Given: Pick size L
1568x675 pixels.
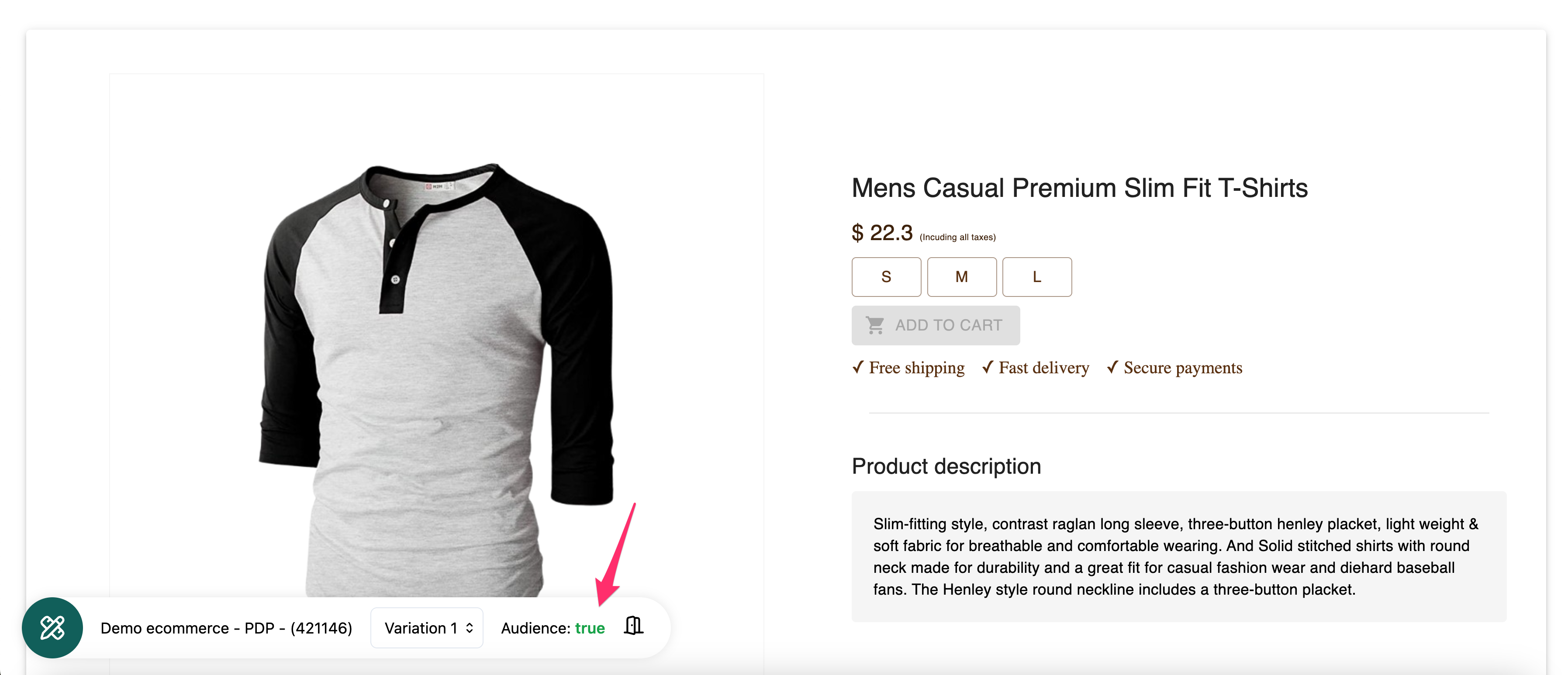Looking at the screenshot, I should (x=1036, y=277).
